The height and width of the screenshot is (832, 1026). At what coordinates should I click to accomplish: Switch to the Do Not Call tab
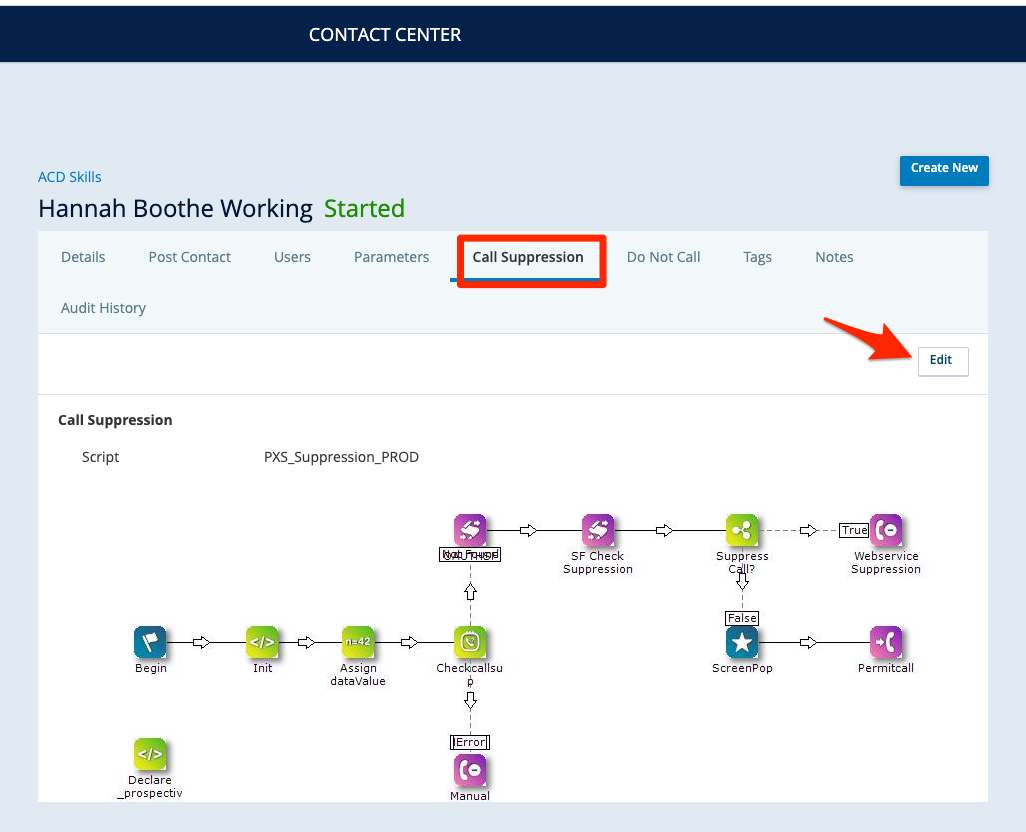pos(663,257)
